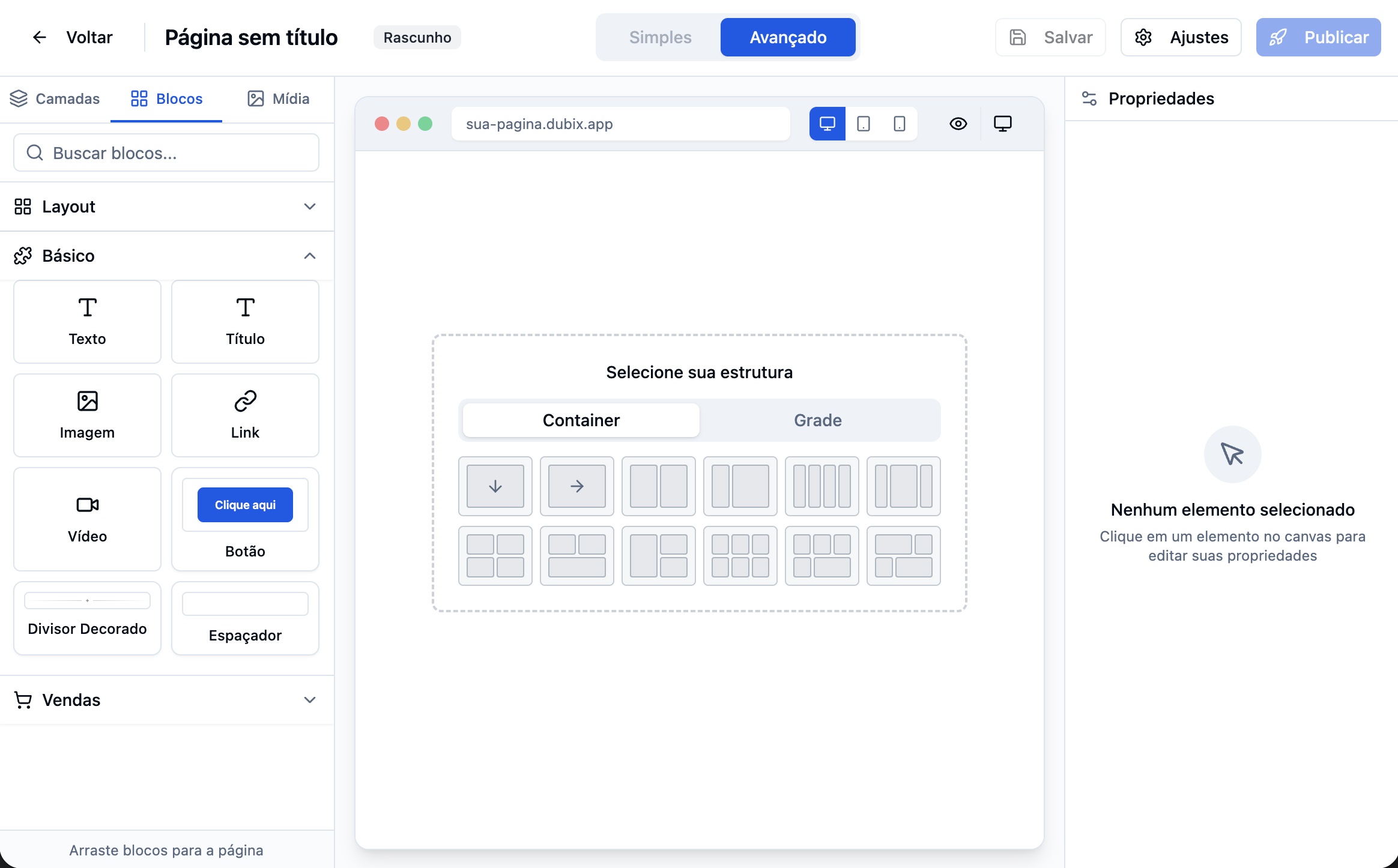The image size is (1398, 868).
Task: Switch structure type to Grade
Action: pos(817,420)
